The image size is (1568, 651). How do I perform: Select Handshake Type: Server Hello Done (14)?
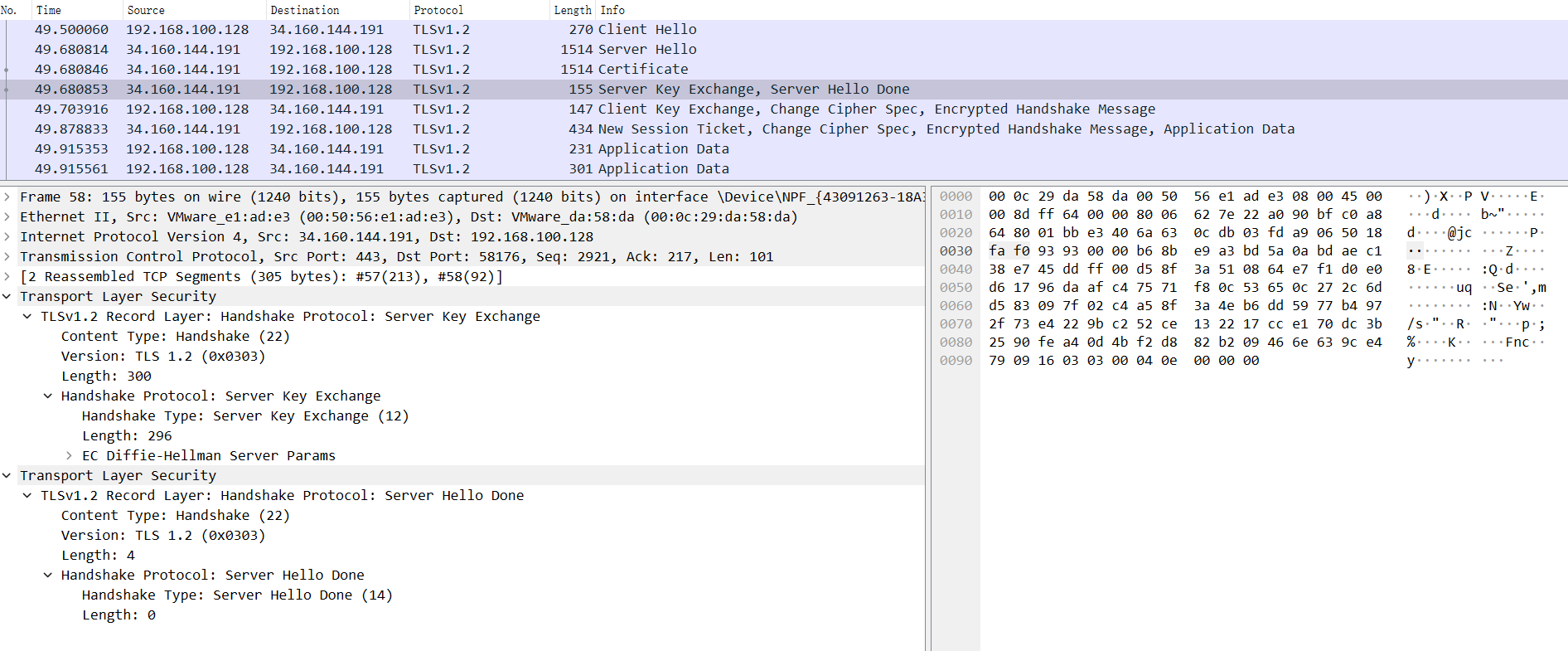(x=237, y=595)
